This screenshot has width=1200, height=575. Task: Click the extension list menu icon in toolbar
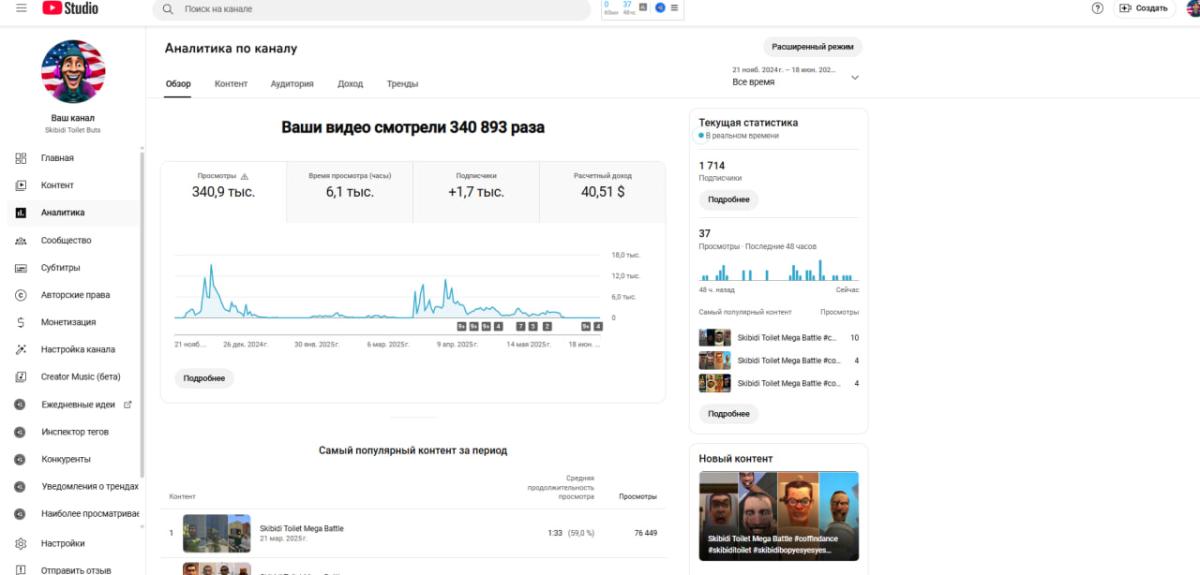675,8
